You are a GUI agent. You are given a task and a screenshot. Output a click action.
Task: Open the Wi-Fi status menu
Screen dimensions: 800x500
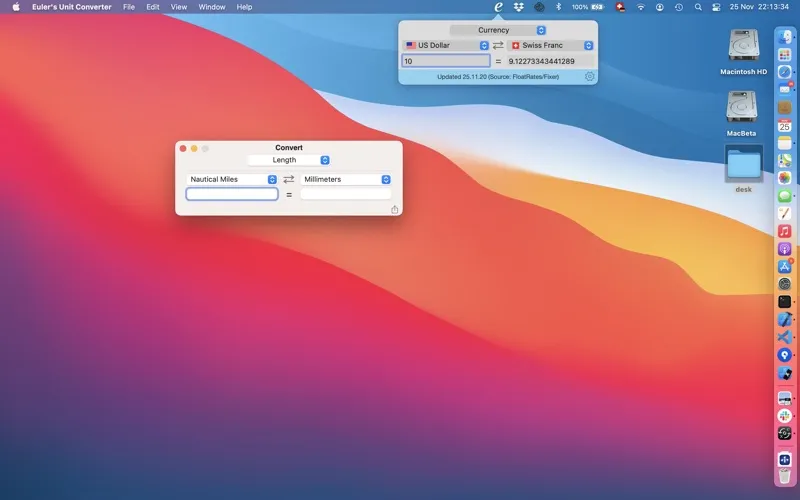pyautogui.click(x=641, y=7)
